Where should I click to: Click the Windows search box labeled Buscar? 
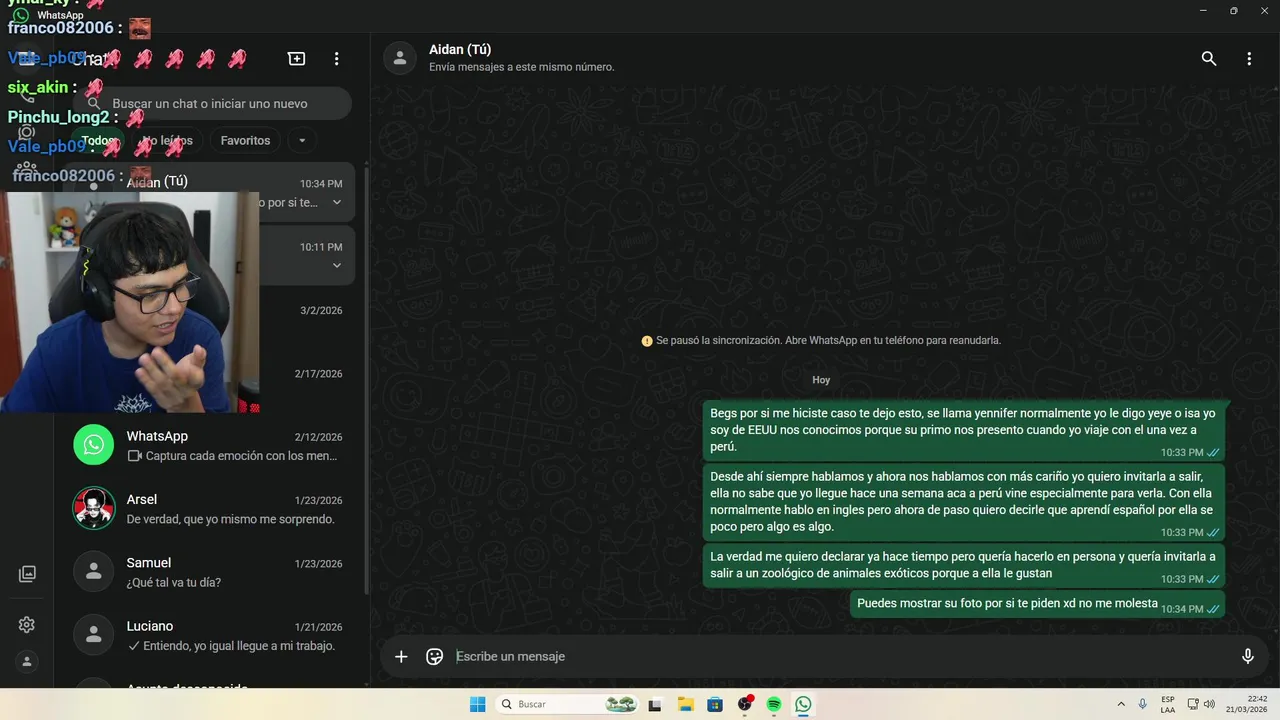[x=567, y=704]
